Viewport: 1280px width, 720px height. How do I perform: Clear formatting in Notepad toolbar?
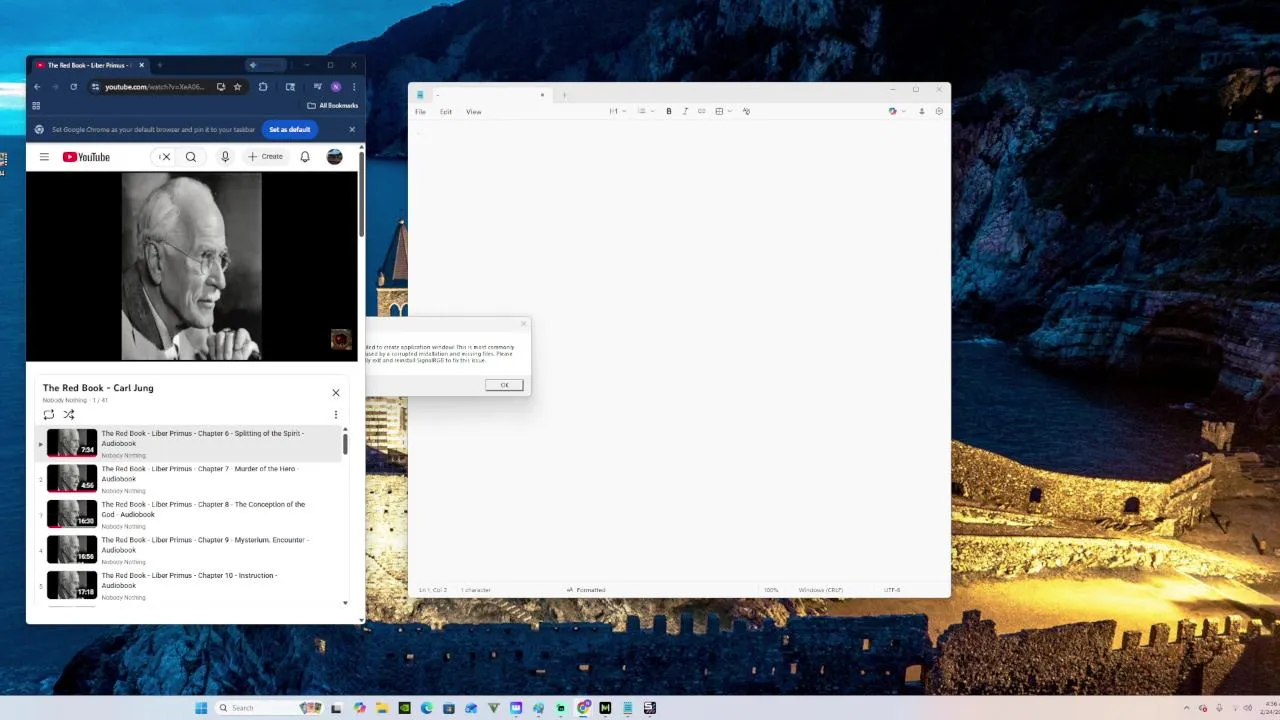coord(746,111)
